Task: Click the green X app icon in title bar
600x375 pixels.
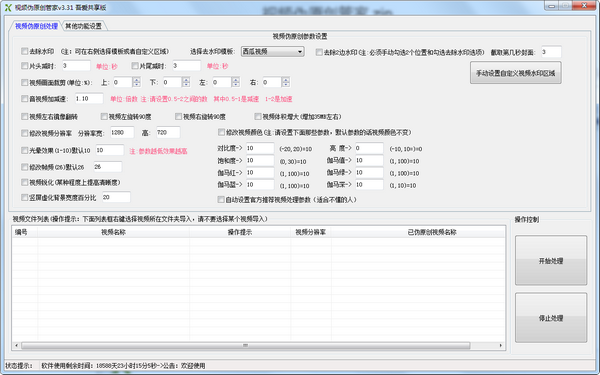Action: (x=8, y=7)
